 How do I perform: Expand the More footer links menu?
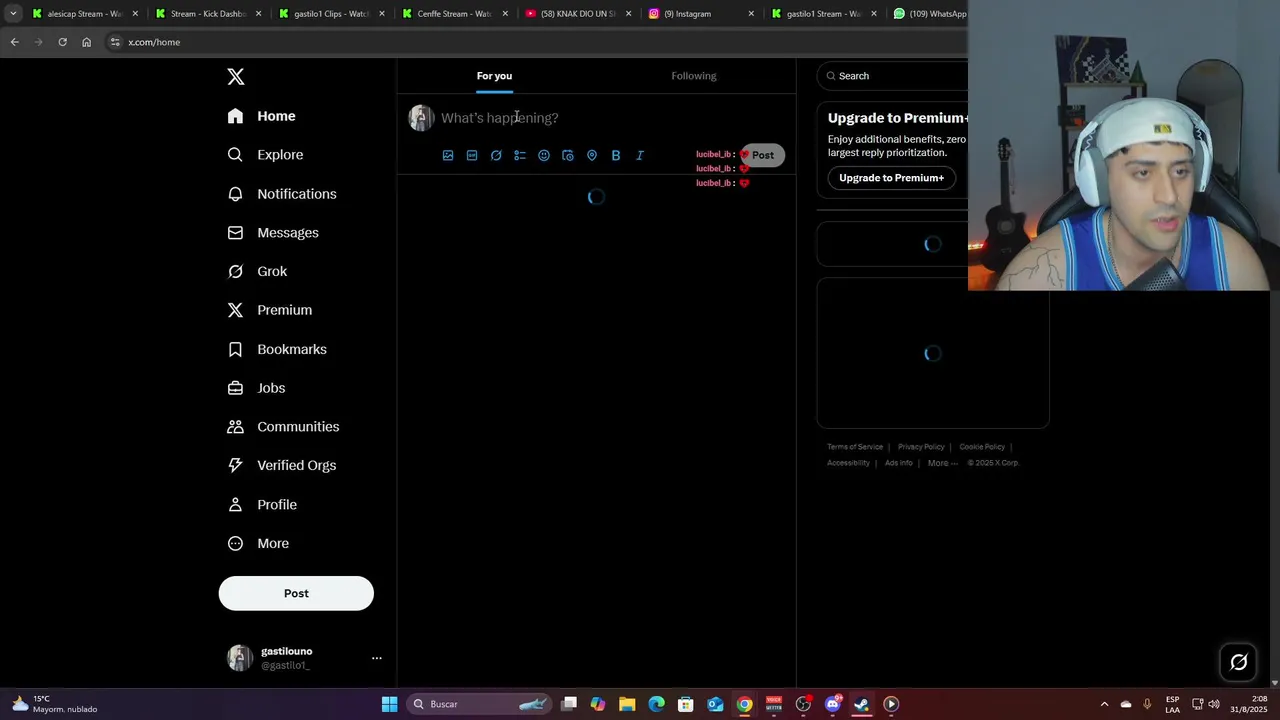tap(942, 463)
